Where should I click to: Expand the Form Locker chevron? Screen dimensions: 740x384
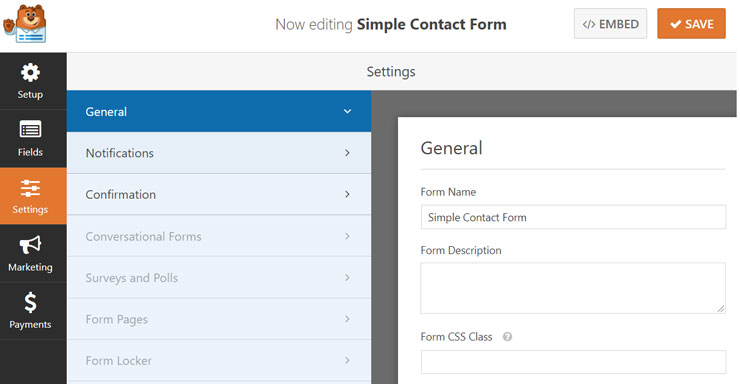(347, 360)
